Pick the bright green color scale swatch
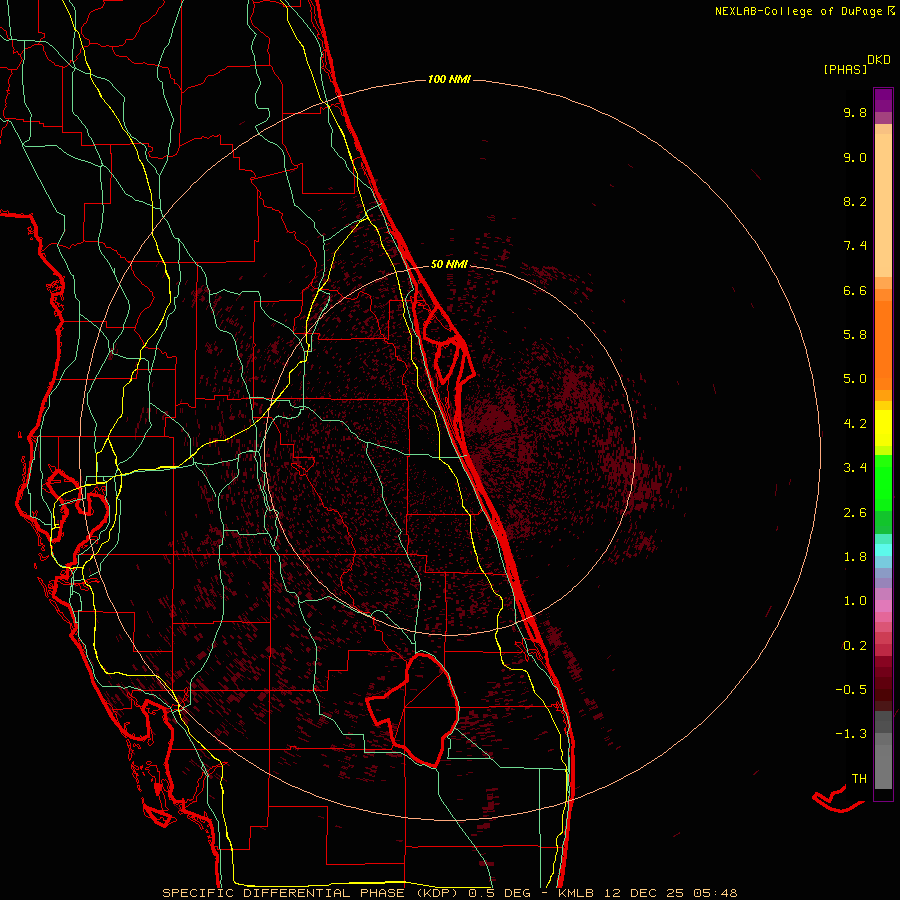Screen dimensions: 900x900 coord(883,482)
